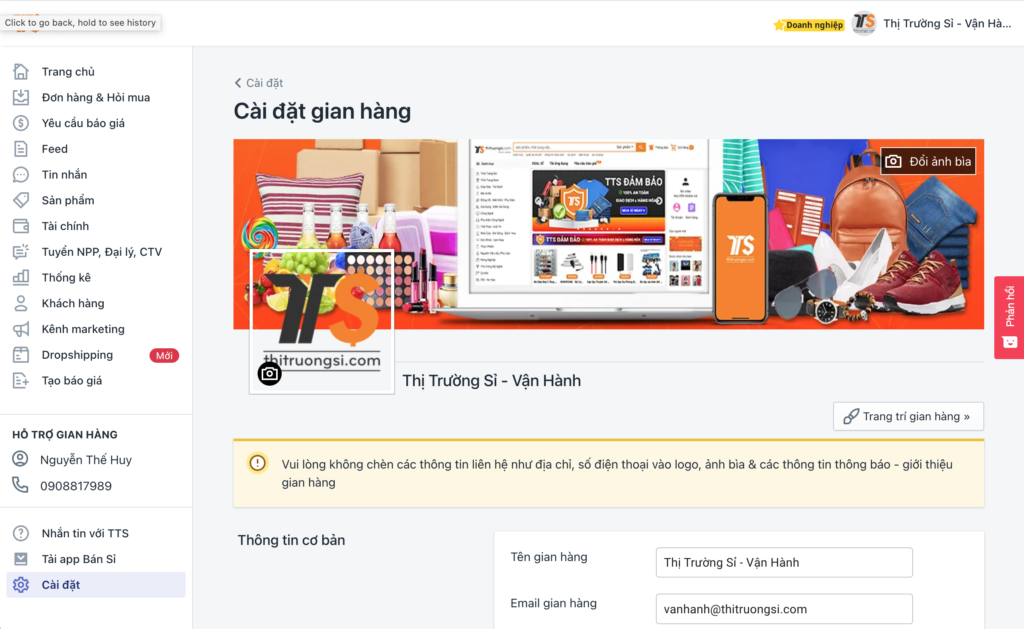Select the Sản phẩm tag icon
The image size is (1024, 629).
point(21,201)
